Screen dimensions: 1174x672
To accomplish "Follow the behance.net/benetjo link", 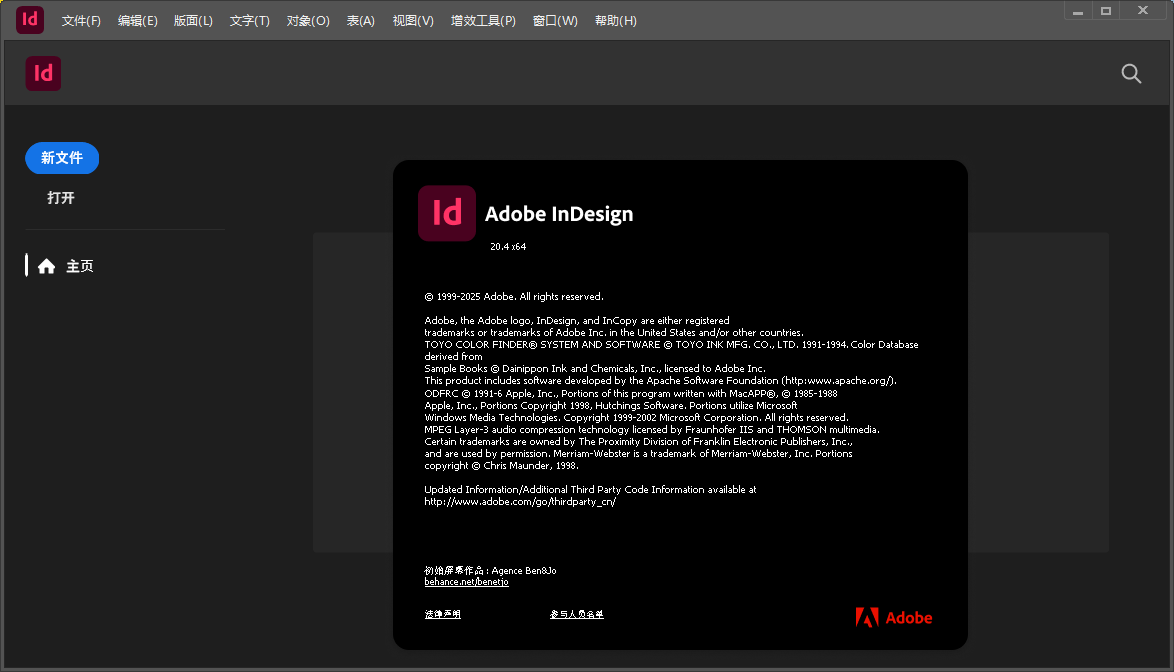I will pos(466,582).
